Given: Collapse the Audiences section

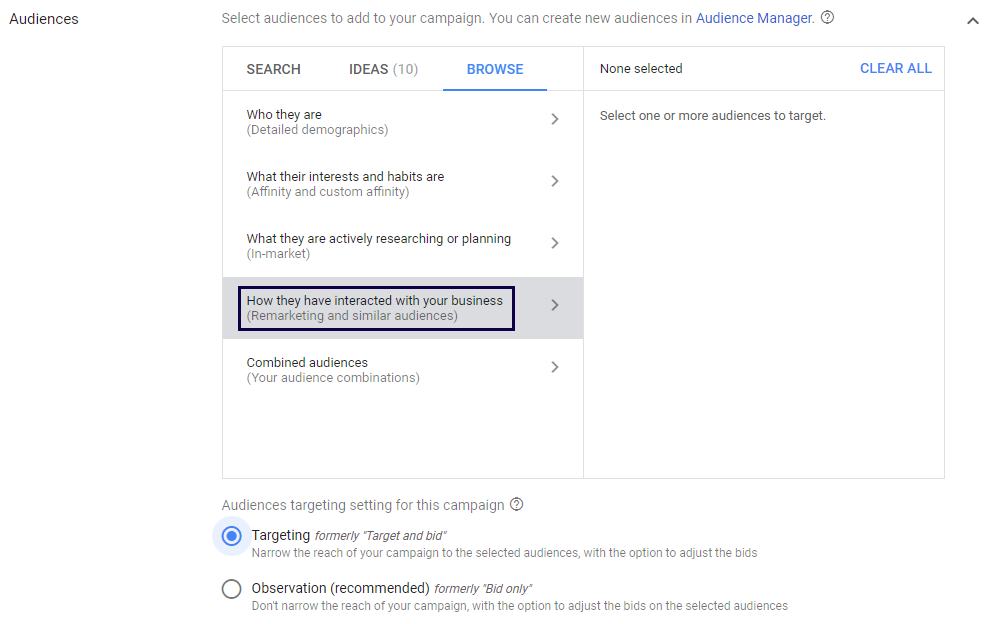Looking at the screenshot, I should 972,21.
